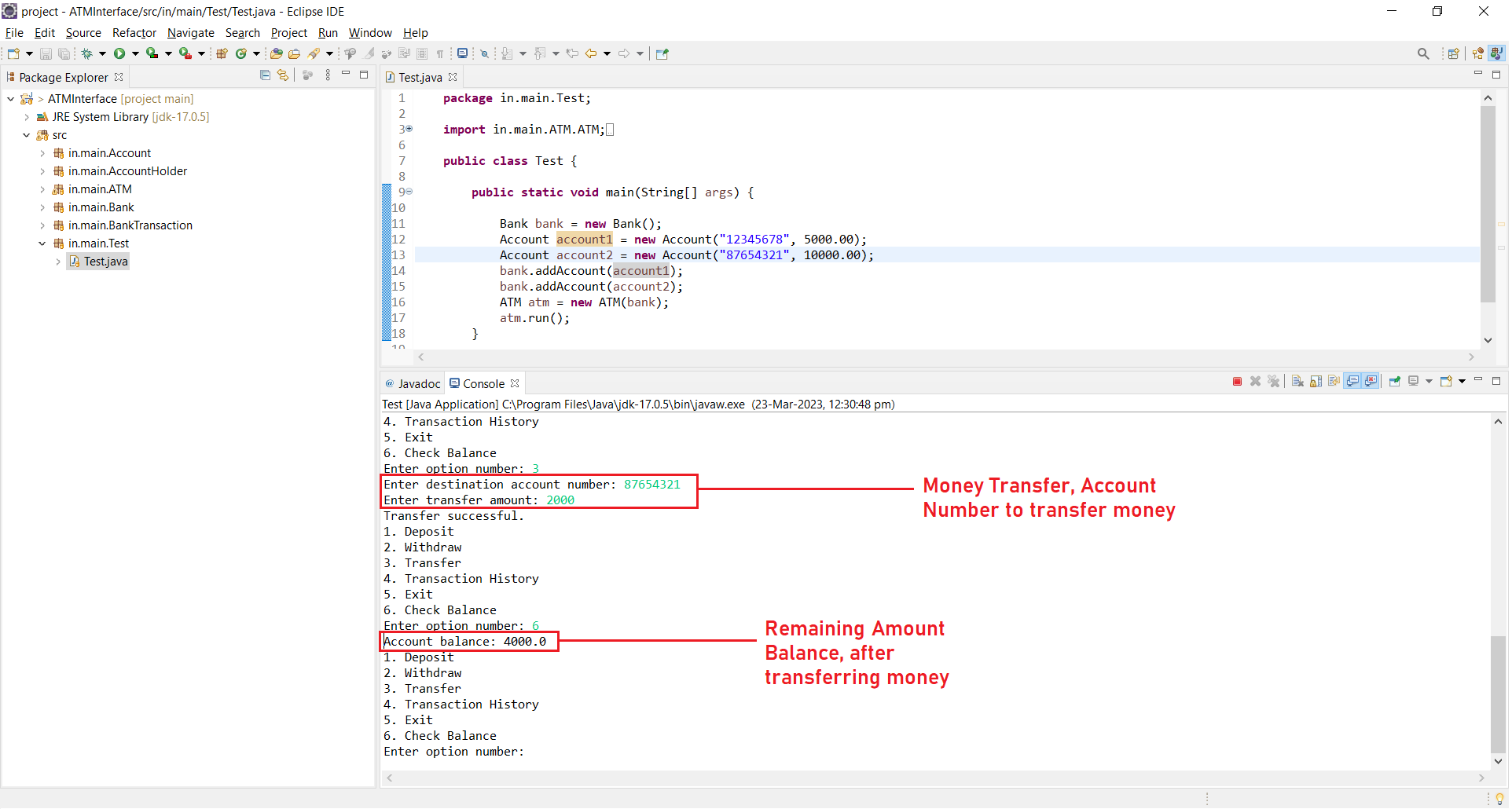
Task: Jump to Last Edit Location icon
Action: 572,53
